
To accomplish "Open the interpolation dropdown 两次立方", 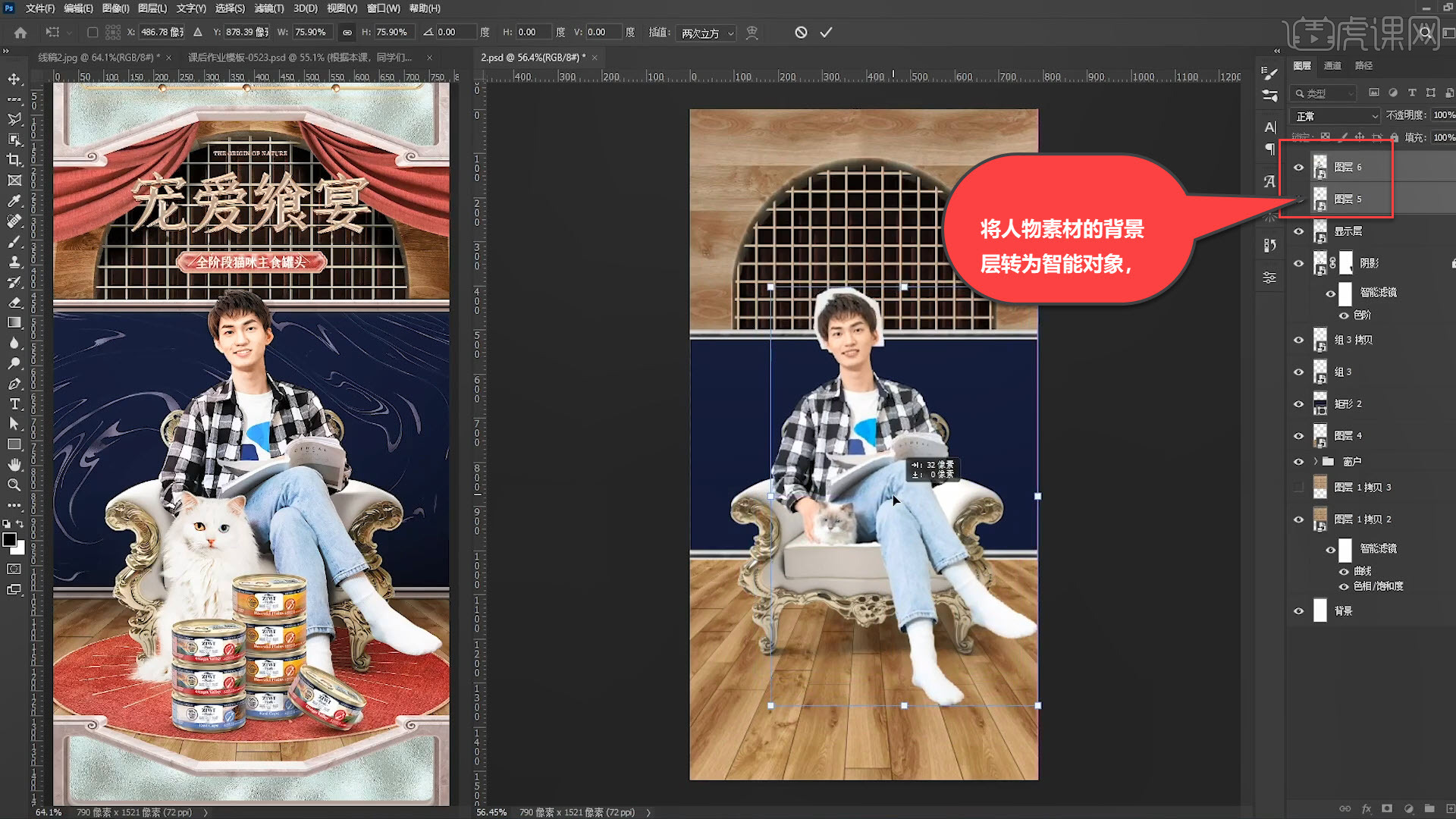I will (707, 33).
